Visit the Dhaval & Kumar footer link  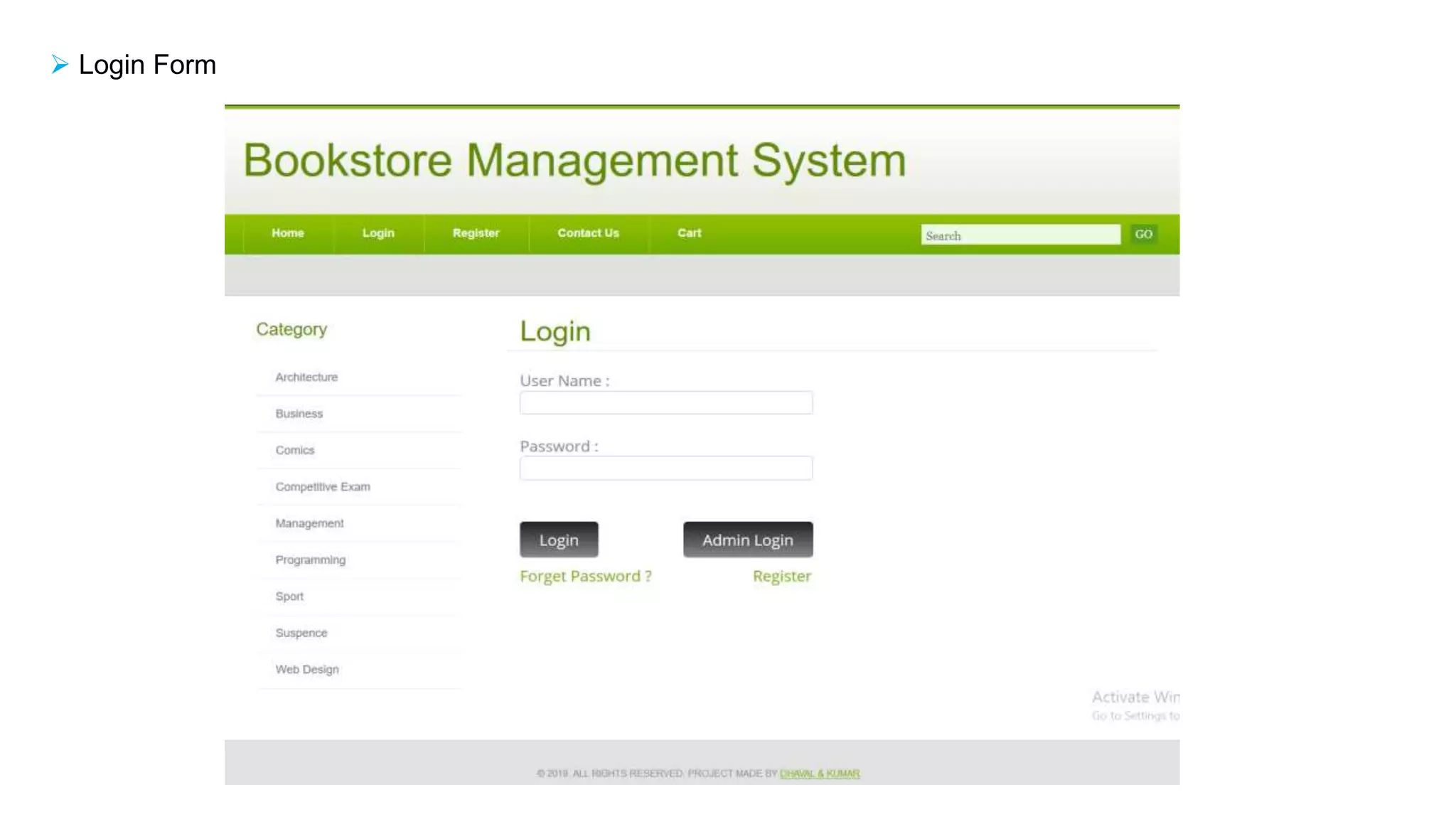coord(819,773)
